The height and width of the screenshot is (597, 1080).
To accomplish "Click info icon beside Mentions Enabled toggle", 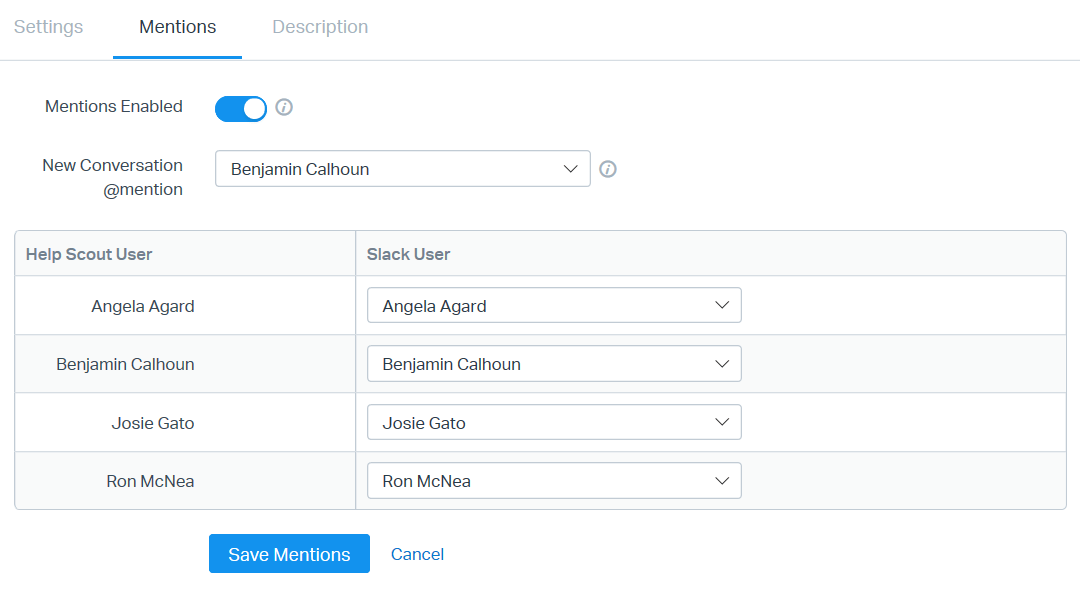I will (284, 107).
